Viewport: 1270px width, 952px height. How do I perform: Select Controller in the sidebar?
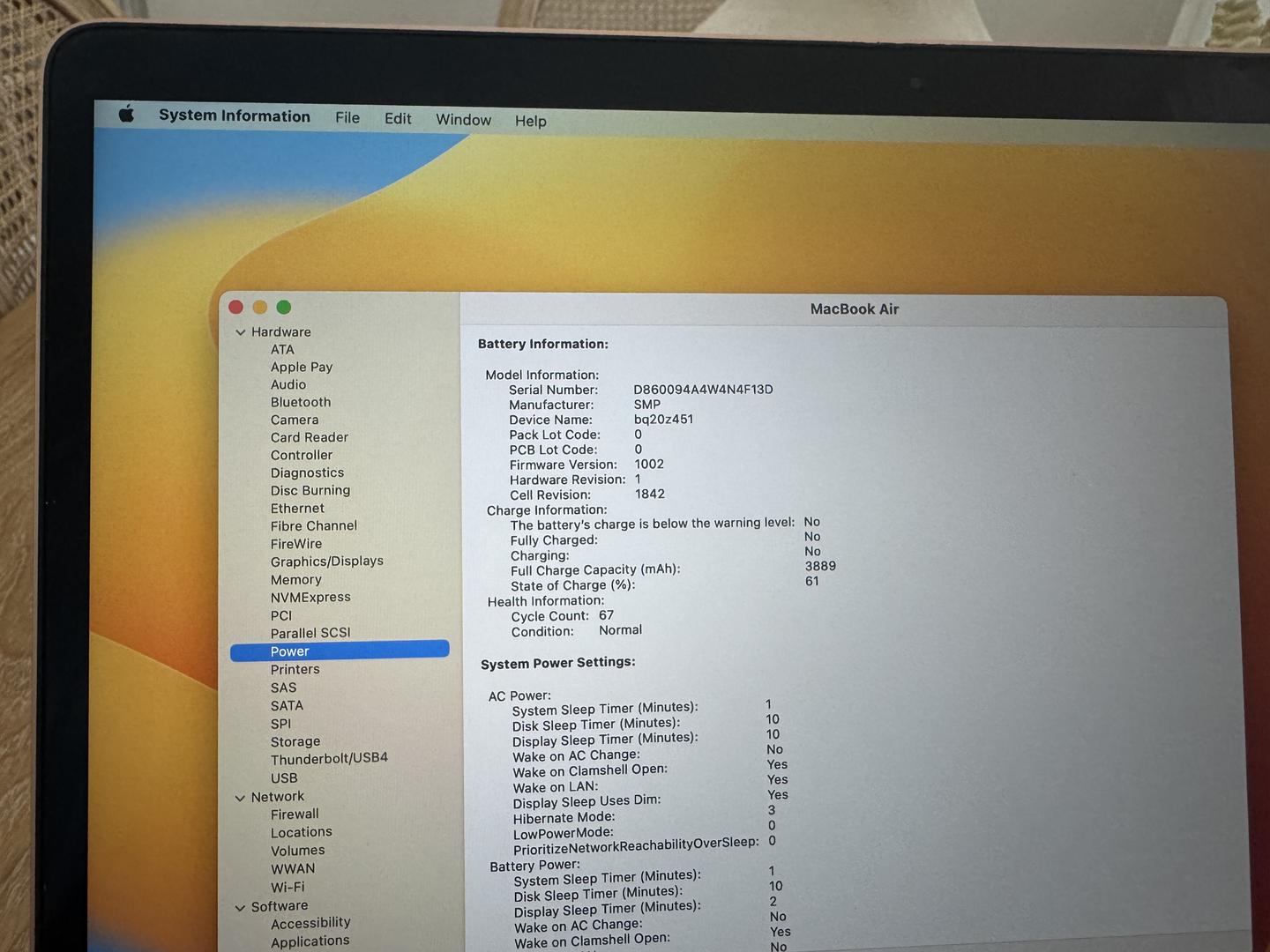click(302, 455)
